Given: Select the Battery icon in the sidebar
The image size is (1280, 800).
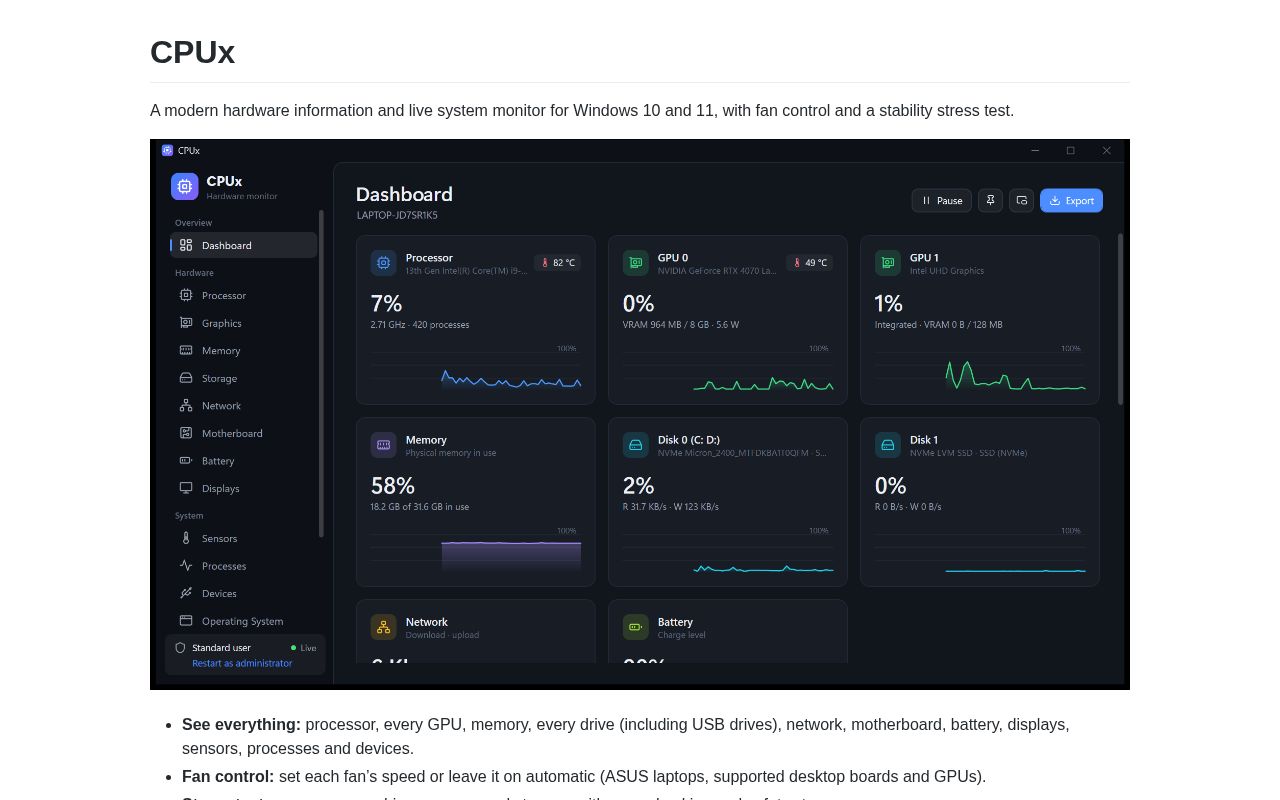Looking at the screenshot, I should click(x=186, y=460).
